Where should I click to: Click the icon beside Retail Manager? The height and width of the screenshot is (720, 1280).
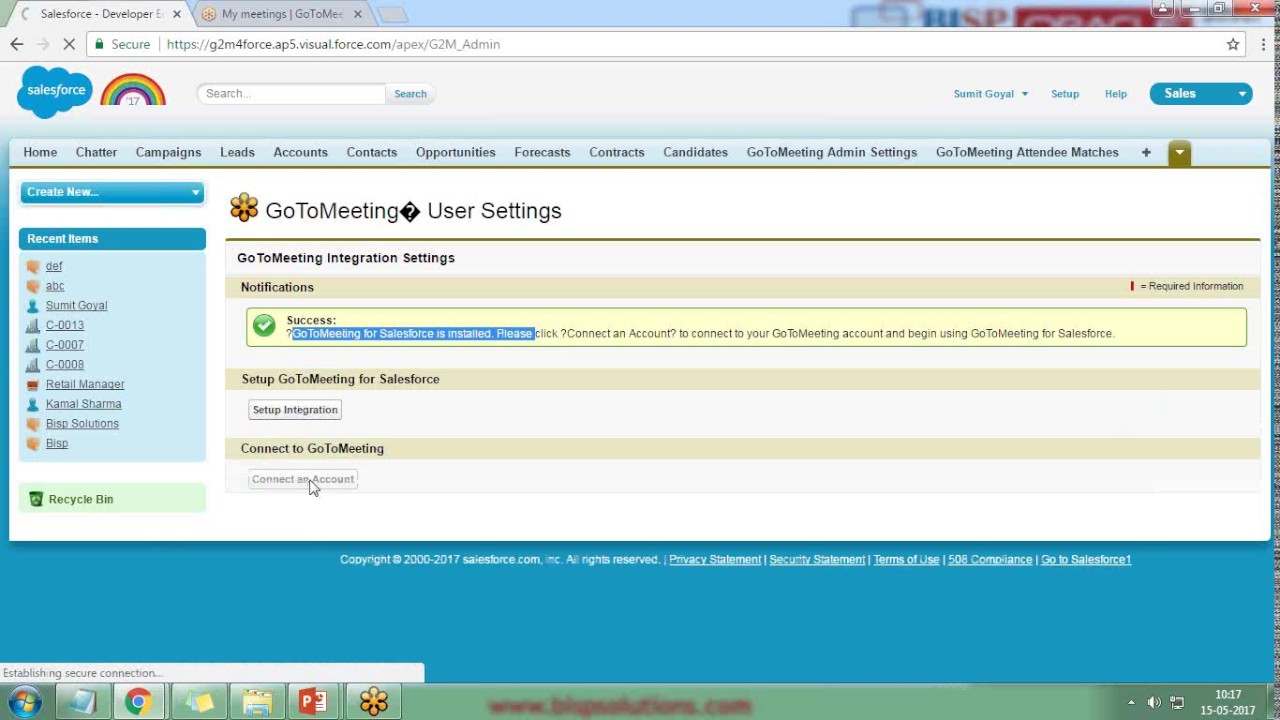[33, 384]
